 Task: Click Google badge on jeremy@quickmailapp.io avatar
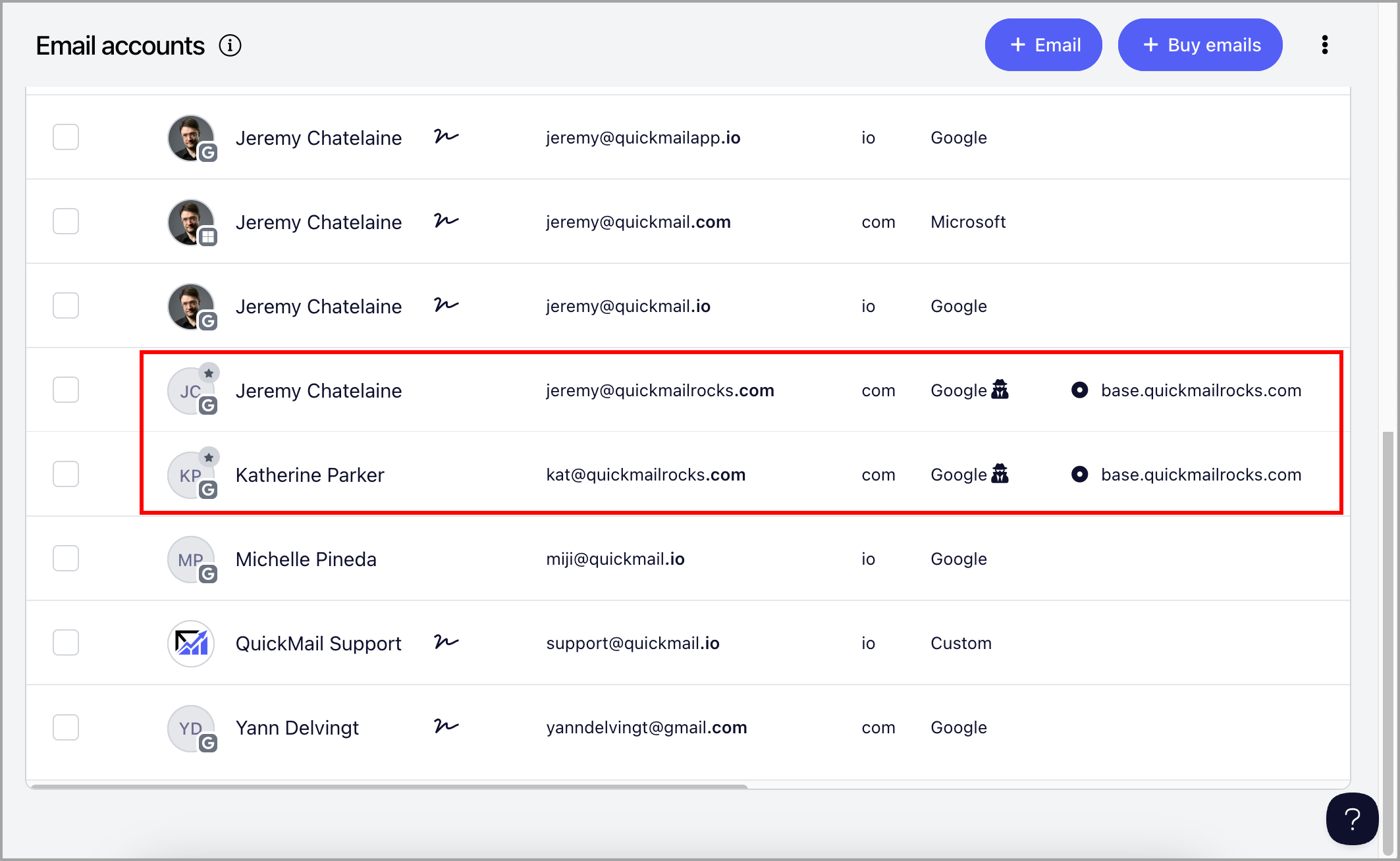(208, 153)
